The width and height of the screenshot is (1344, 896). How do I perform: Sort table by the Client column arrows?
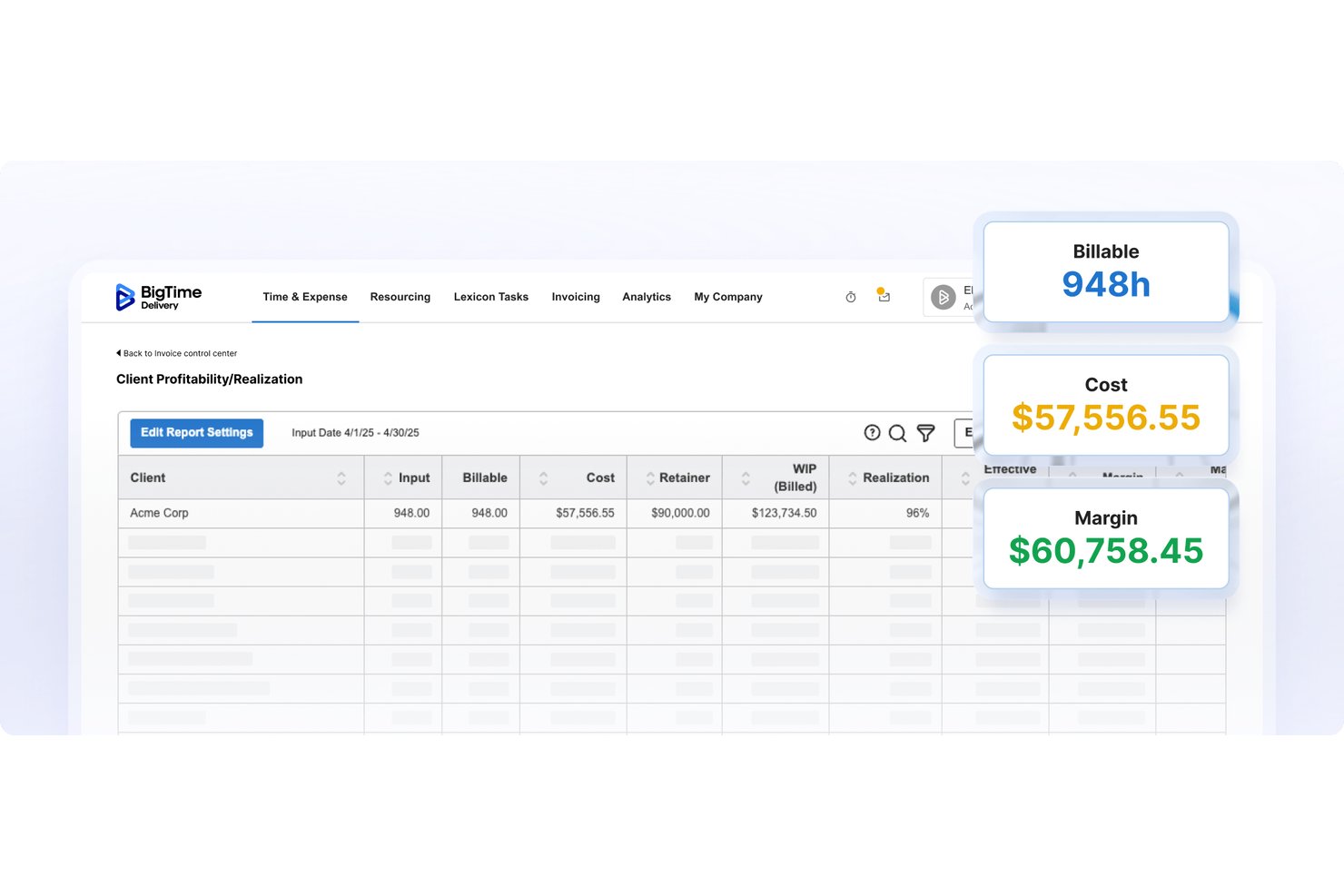pos(341,478)
